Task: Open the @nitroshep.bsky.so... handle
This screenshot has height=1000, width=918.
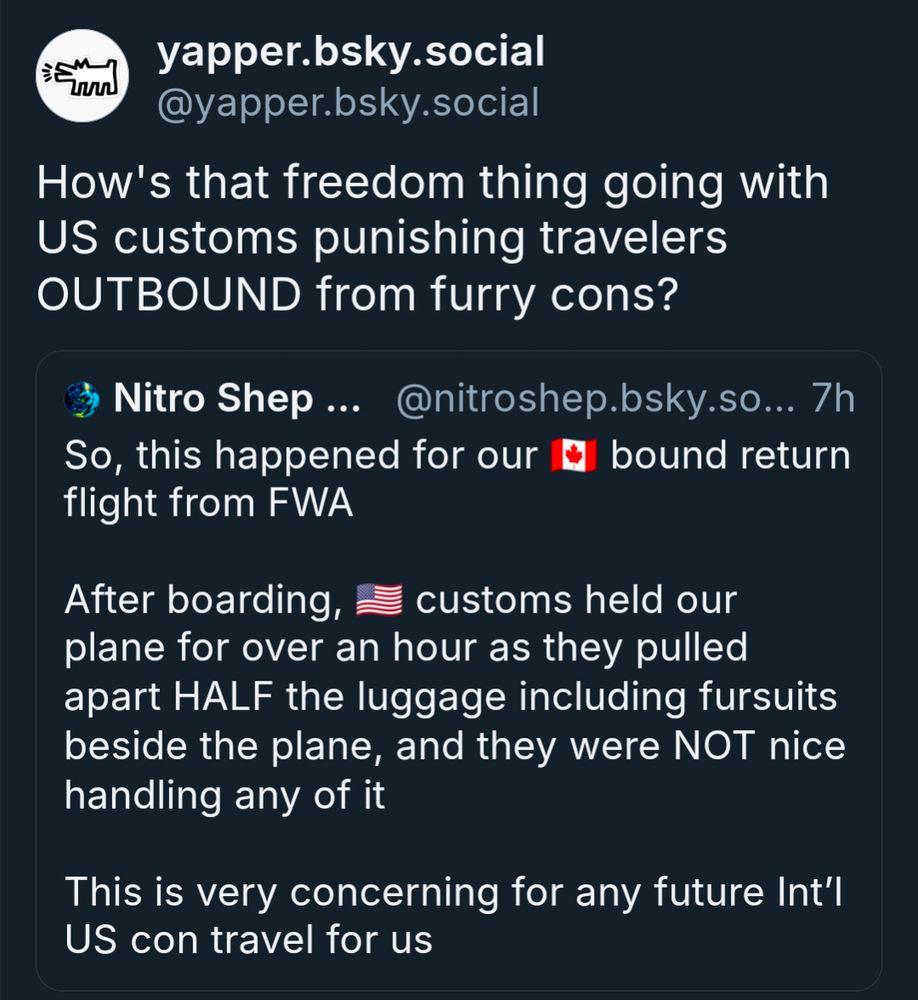Action: (x=595, y=399)
